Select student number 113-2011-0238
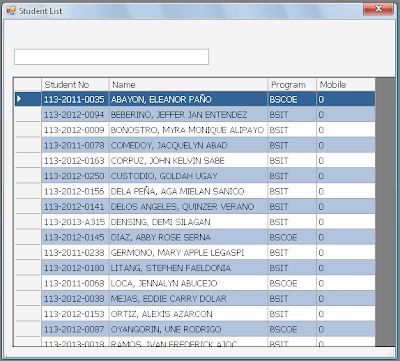 pyautogui.click(x=75, y=252)
